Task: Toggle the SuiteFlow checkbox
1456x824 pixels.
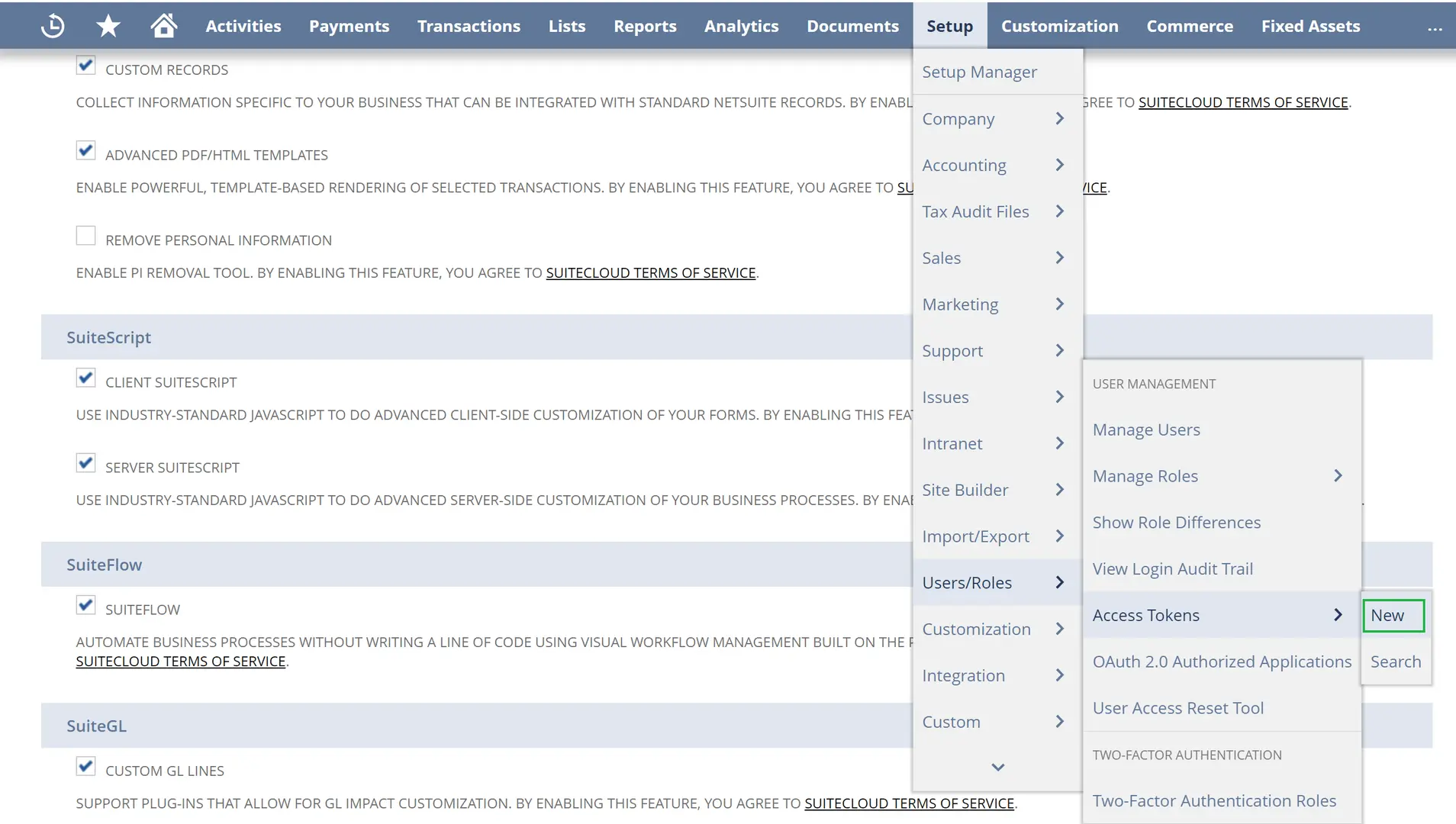Action: point(85,605)
